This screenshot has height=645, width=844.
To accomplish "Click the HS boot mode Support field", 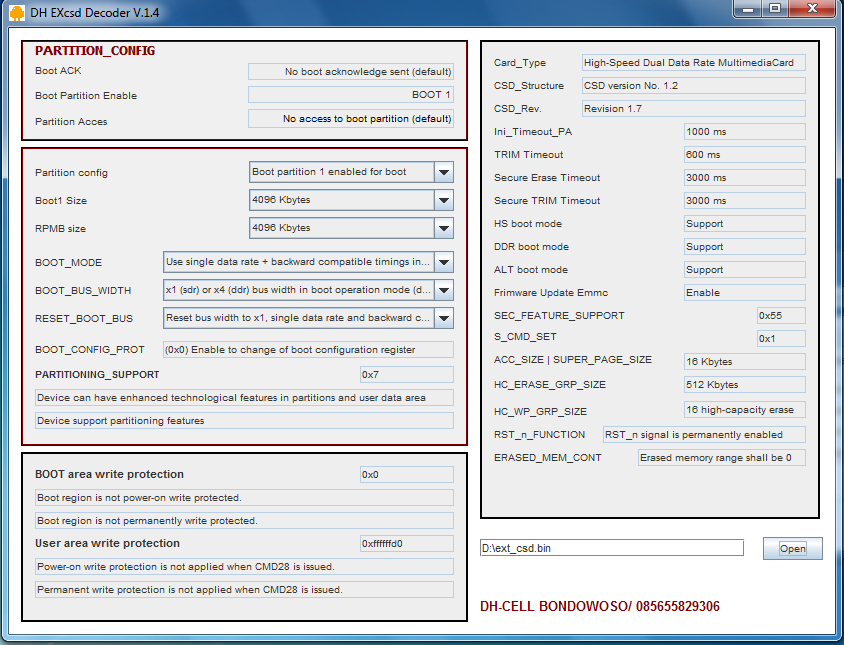I will [745, 224].
